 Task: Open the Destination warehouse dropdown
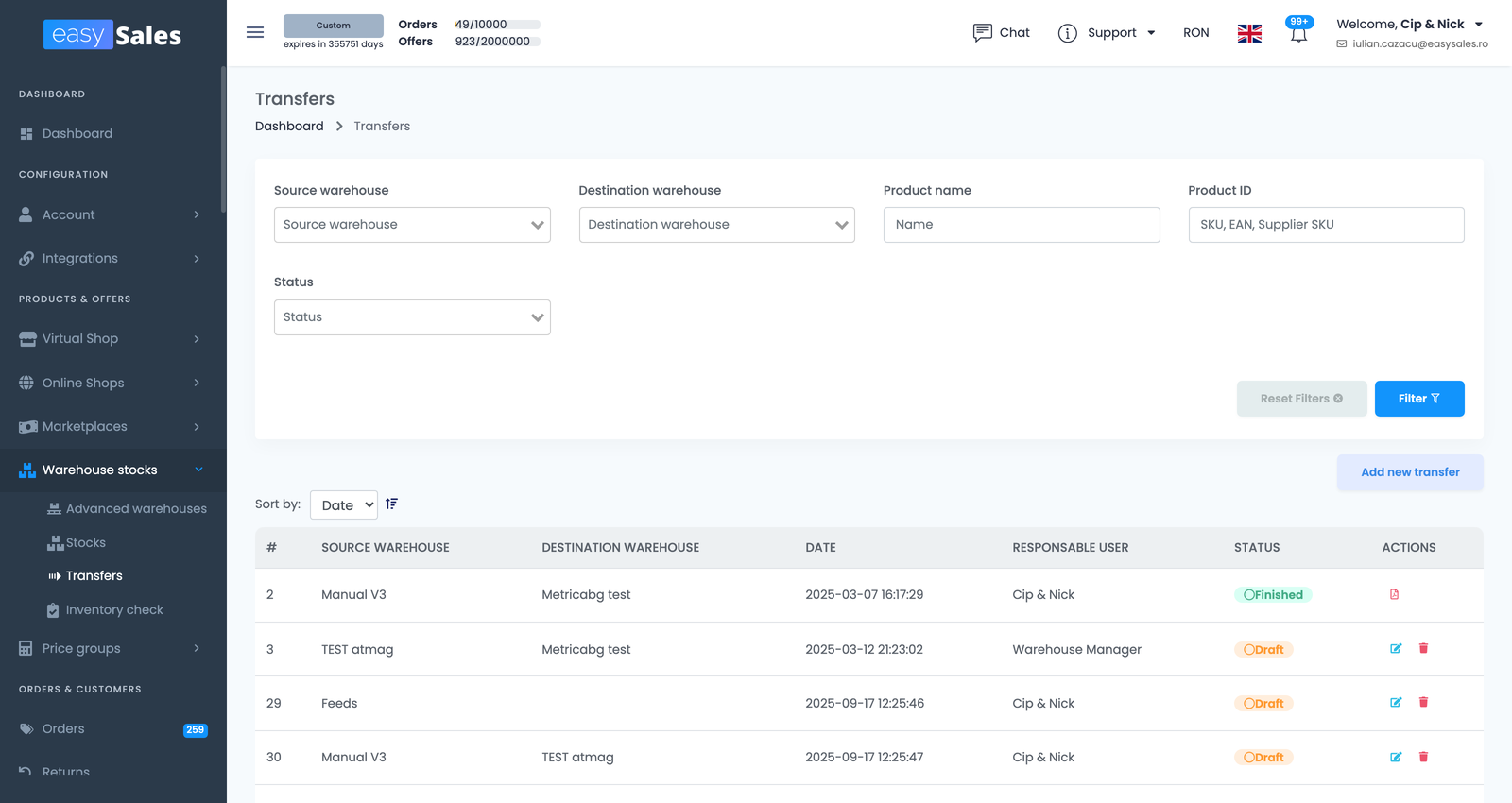pos(717,225)
